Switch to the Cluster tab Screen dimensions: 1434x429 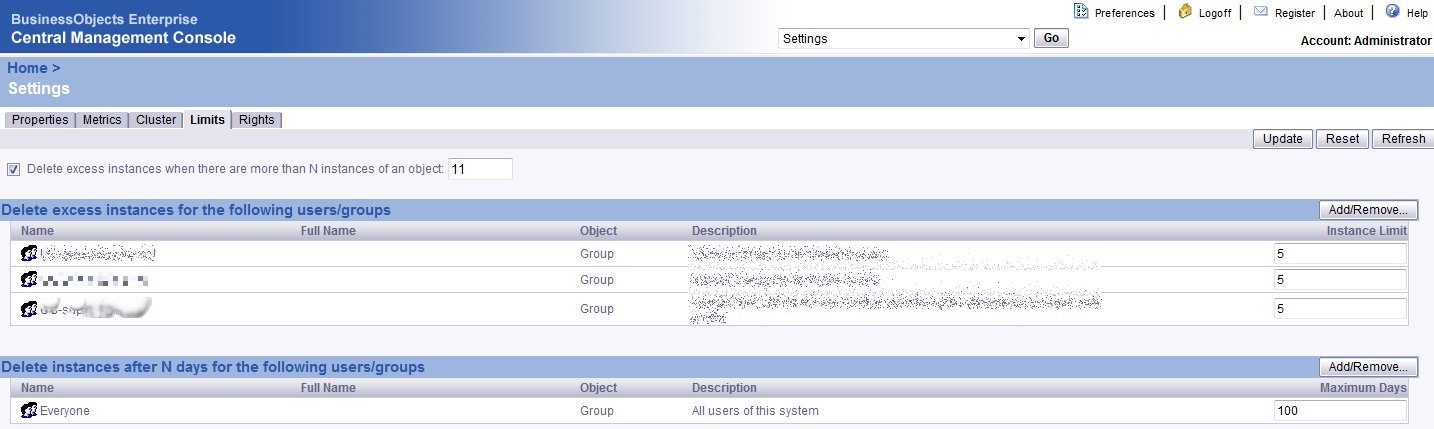tap(156, 120)
